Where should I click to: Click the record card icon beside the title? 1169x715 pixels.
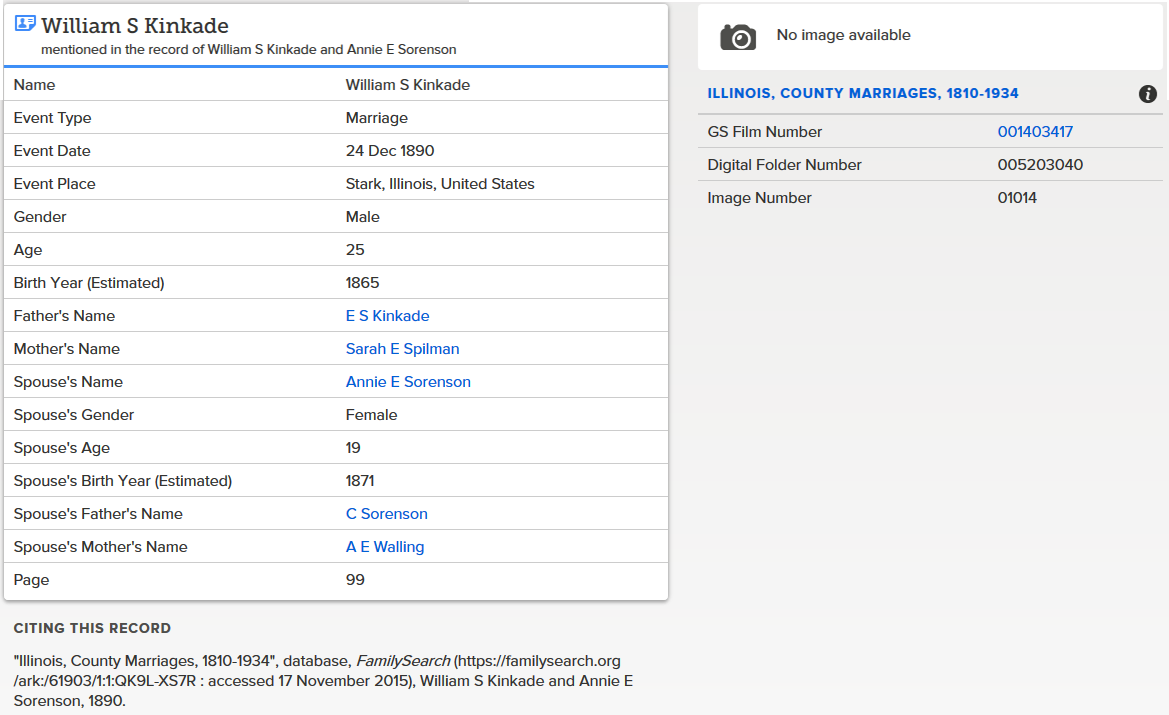point(25,24)
